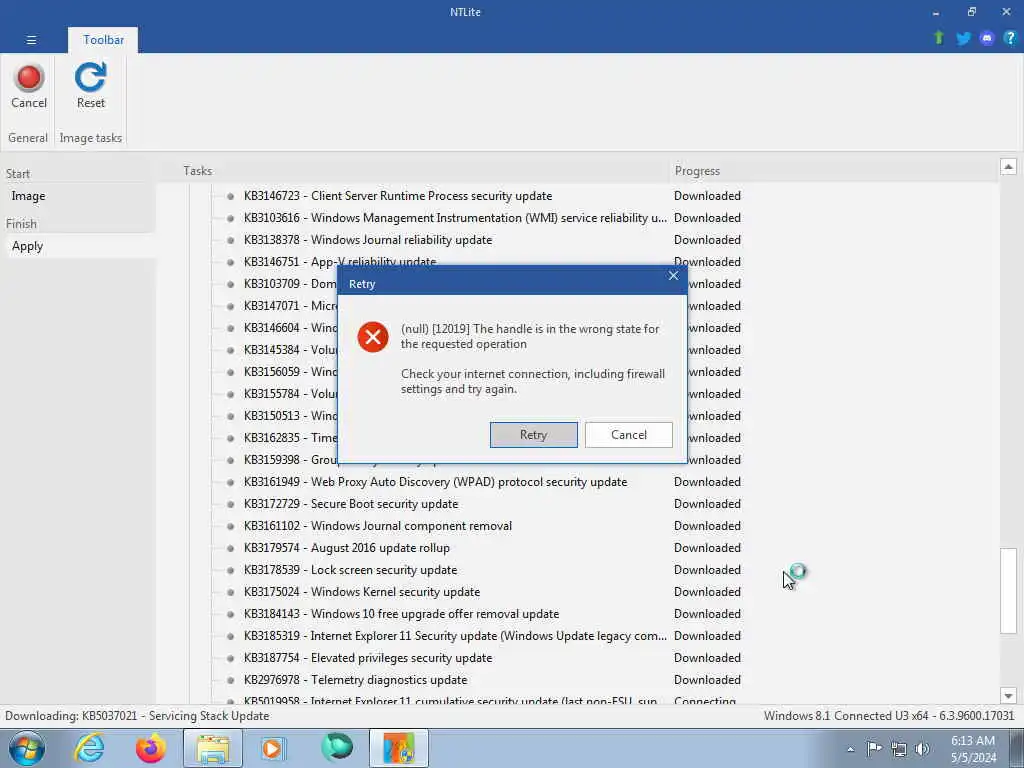Click the status bar Downloading KB5037021 text
This screenshot has height=768, width=1024.
coord(137,716)
